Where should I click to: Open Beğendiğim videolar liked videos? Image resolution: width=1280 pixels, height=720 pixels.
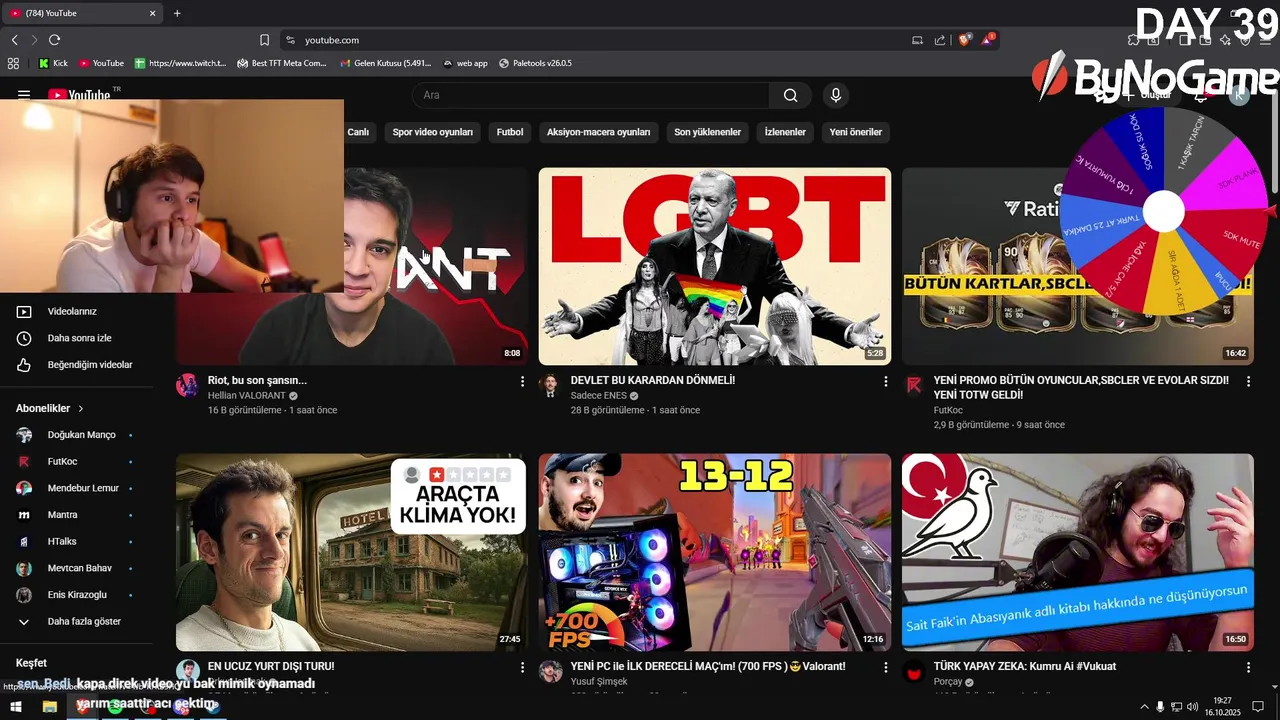88,365
